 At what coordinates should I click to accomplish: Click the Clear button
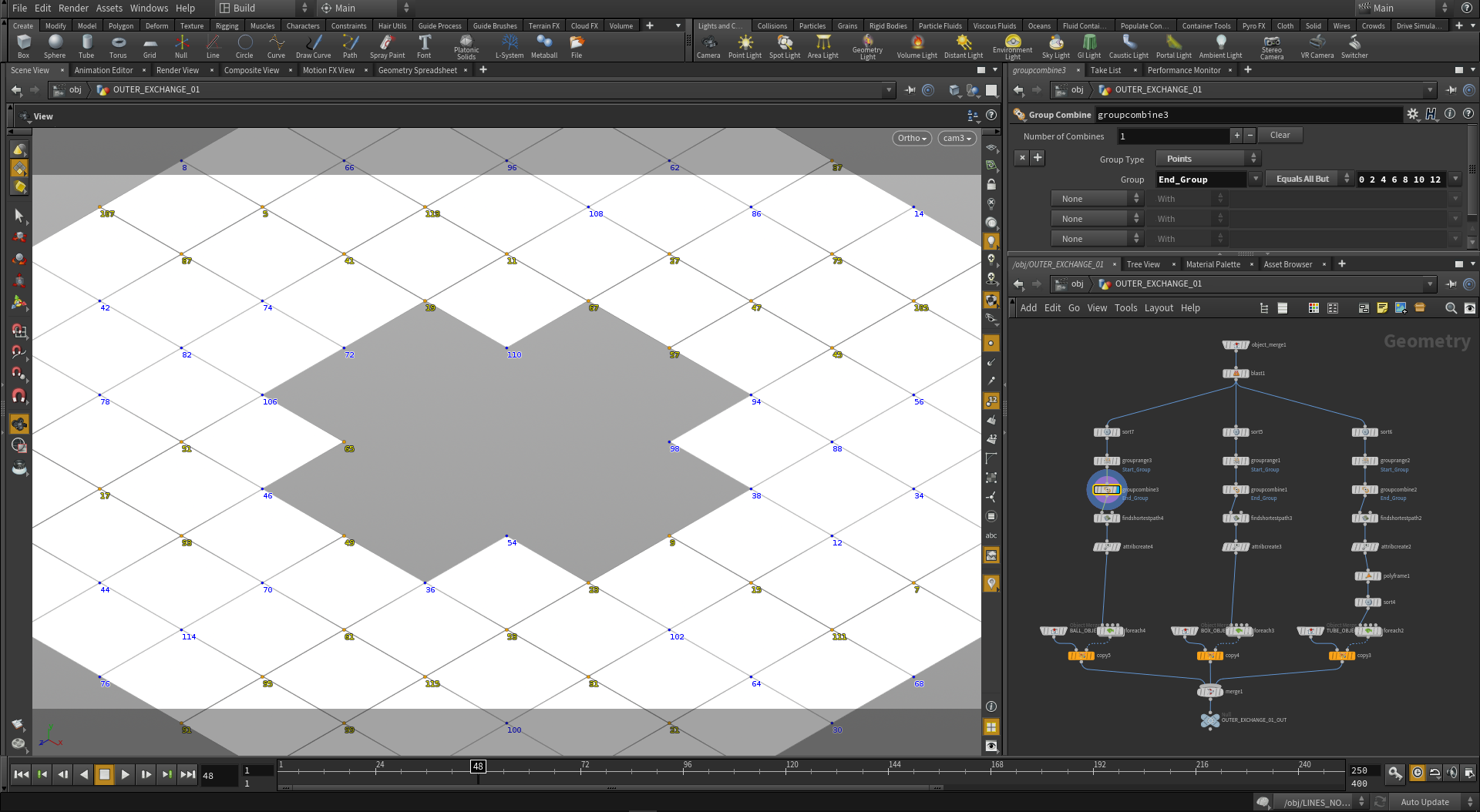[x=1280, y=135]
